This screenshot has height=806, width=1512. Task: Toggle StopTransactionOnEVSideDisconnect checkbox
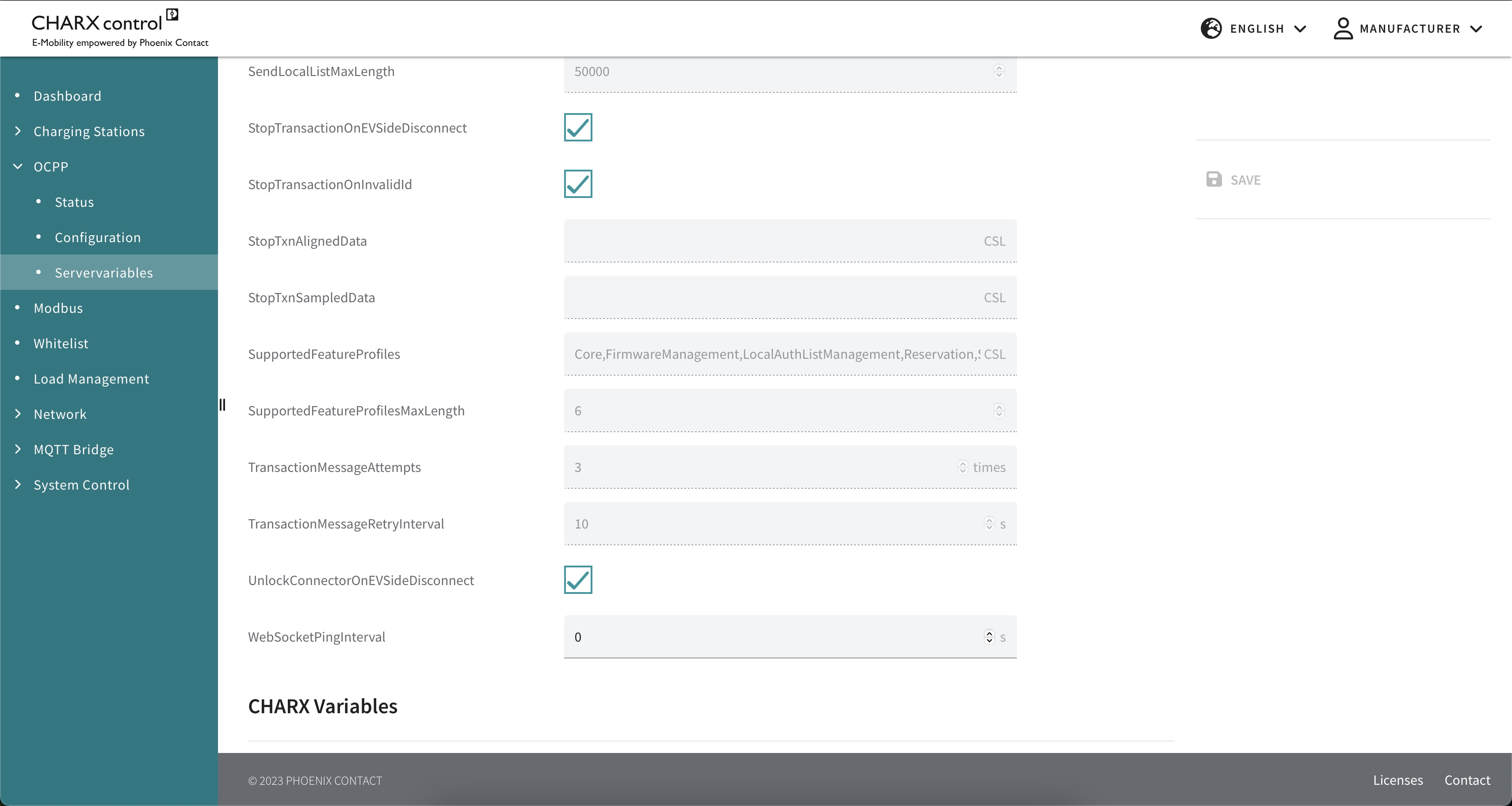pyautogui.click(x=578, y=127)
